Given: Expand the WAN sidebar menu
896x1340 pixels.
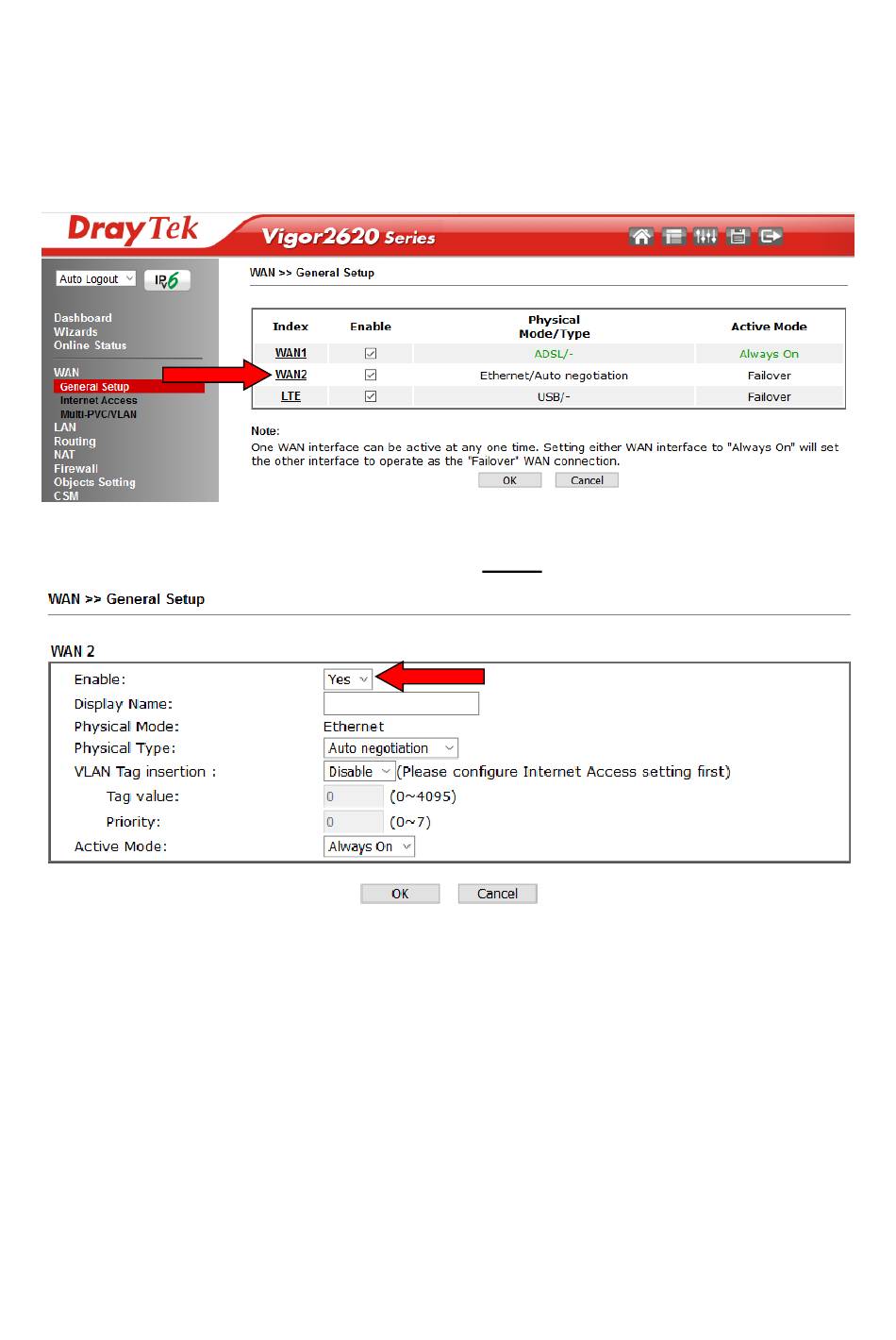Looking at the screenshot, I should (x=66, y=373).
